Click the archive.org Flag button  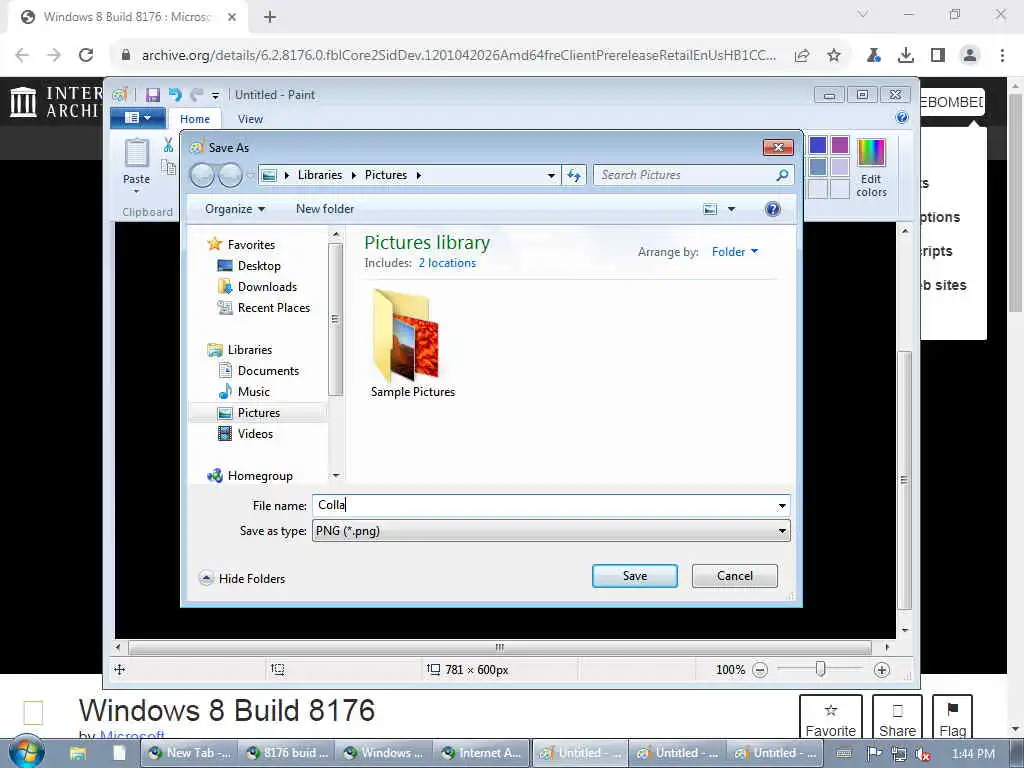click(952, 717)
